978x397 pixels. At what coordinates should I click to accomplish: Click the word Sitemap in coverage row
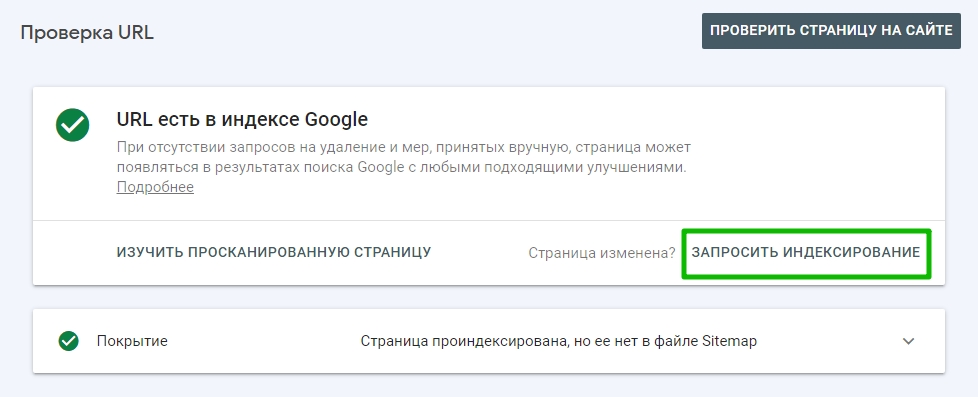coord(730,341)
